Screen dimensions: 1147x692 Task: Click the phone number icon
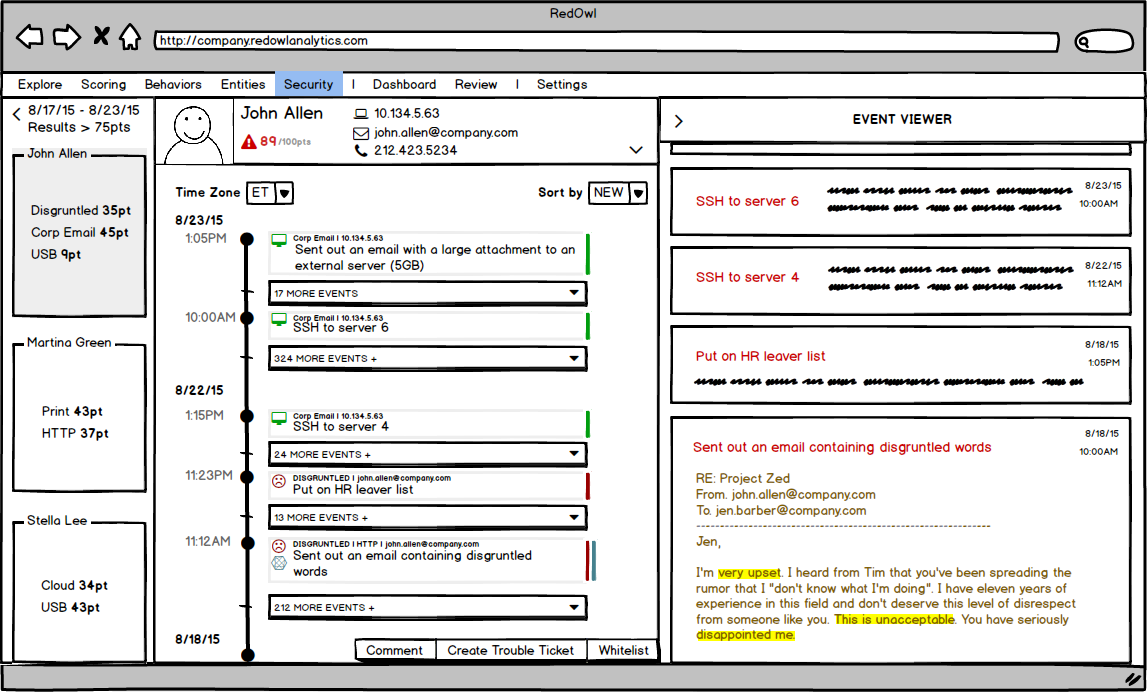[361, 151]
